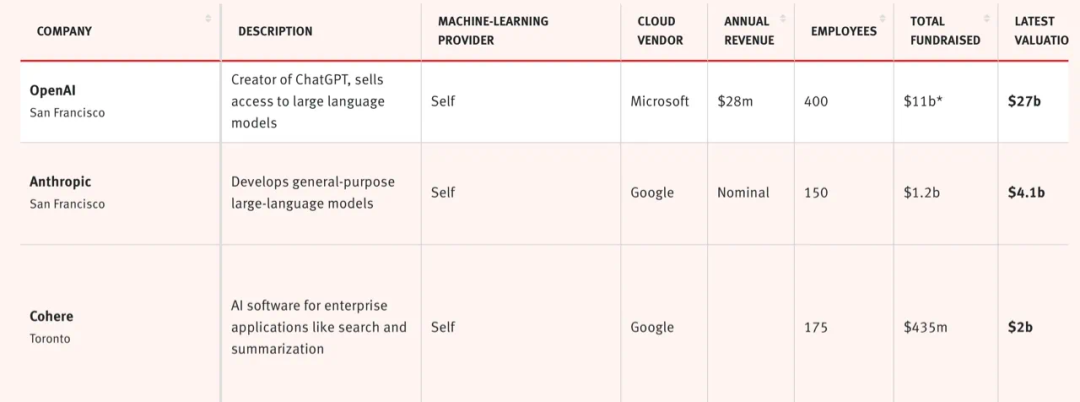Screen dimensions: 1080x402
Task: Click OpenAI's $27b valuation cell
Action: pyautogui.click(x=1025, y=101)
